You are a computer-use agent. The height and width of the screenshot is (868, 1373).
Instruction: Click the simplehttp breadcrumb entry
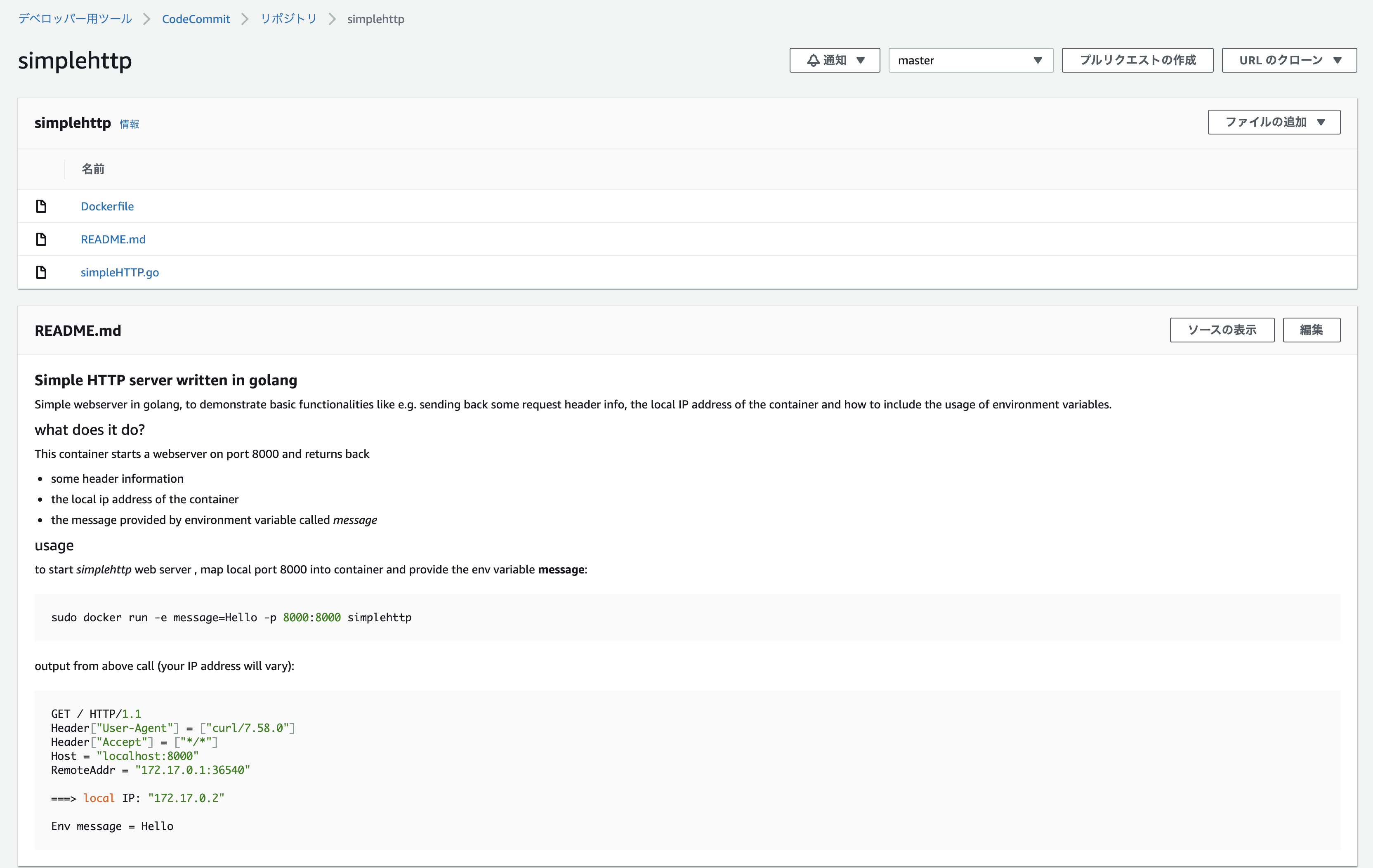tap(375, 18)
